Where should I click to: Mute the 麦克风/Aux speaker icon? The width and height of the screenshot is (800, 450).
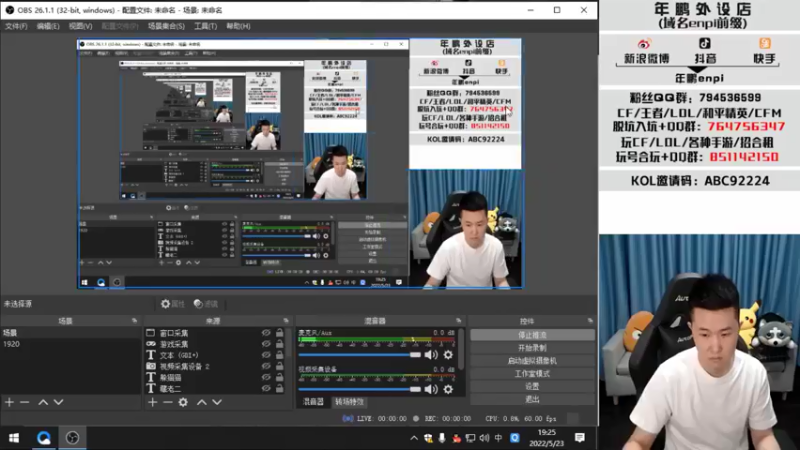[431, 355]
